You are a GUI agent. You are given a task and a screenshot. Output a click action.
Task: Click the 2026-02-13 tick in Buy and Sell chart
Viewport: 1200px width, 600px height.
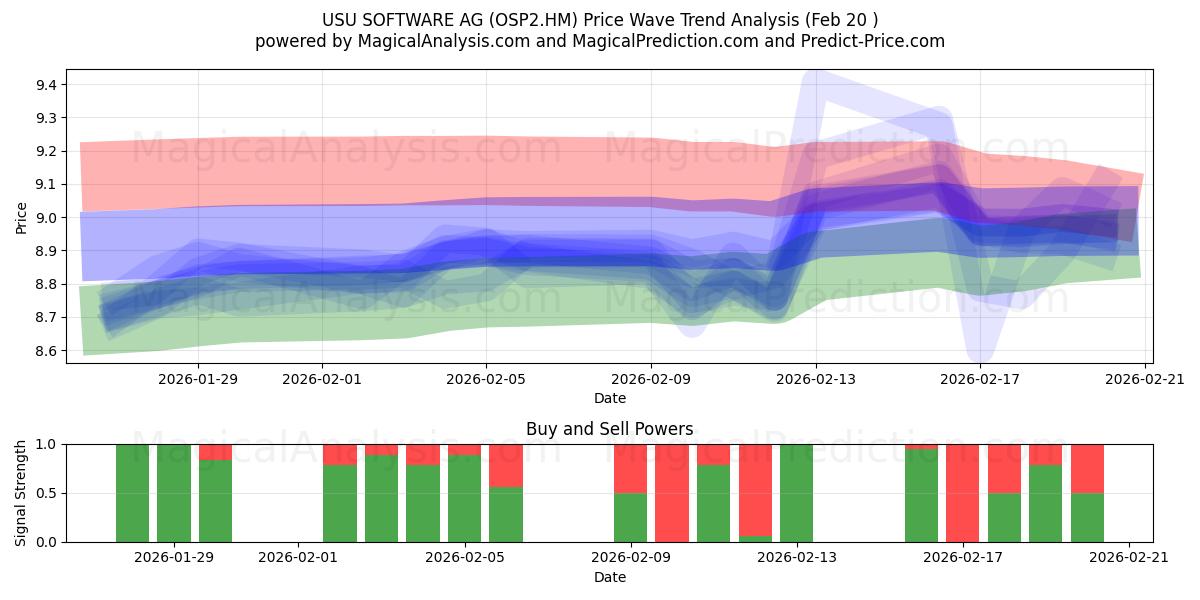point(797,558)
